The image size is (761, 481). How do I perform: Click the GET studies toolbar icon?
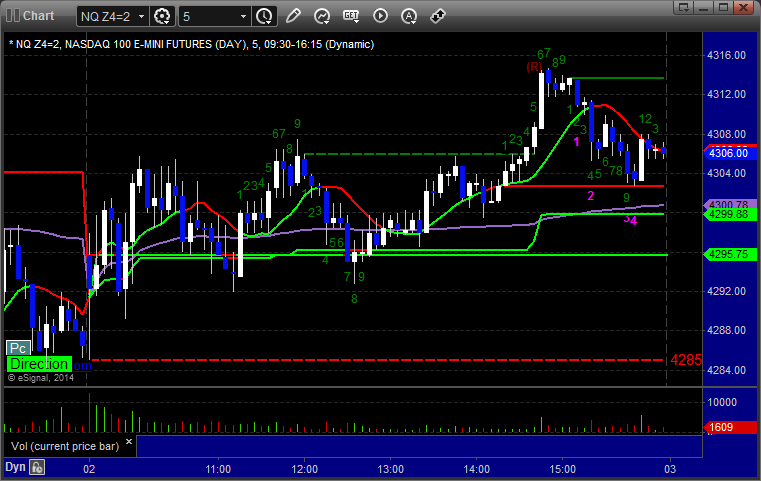[x=351, y=16]
